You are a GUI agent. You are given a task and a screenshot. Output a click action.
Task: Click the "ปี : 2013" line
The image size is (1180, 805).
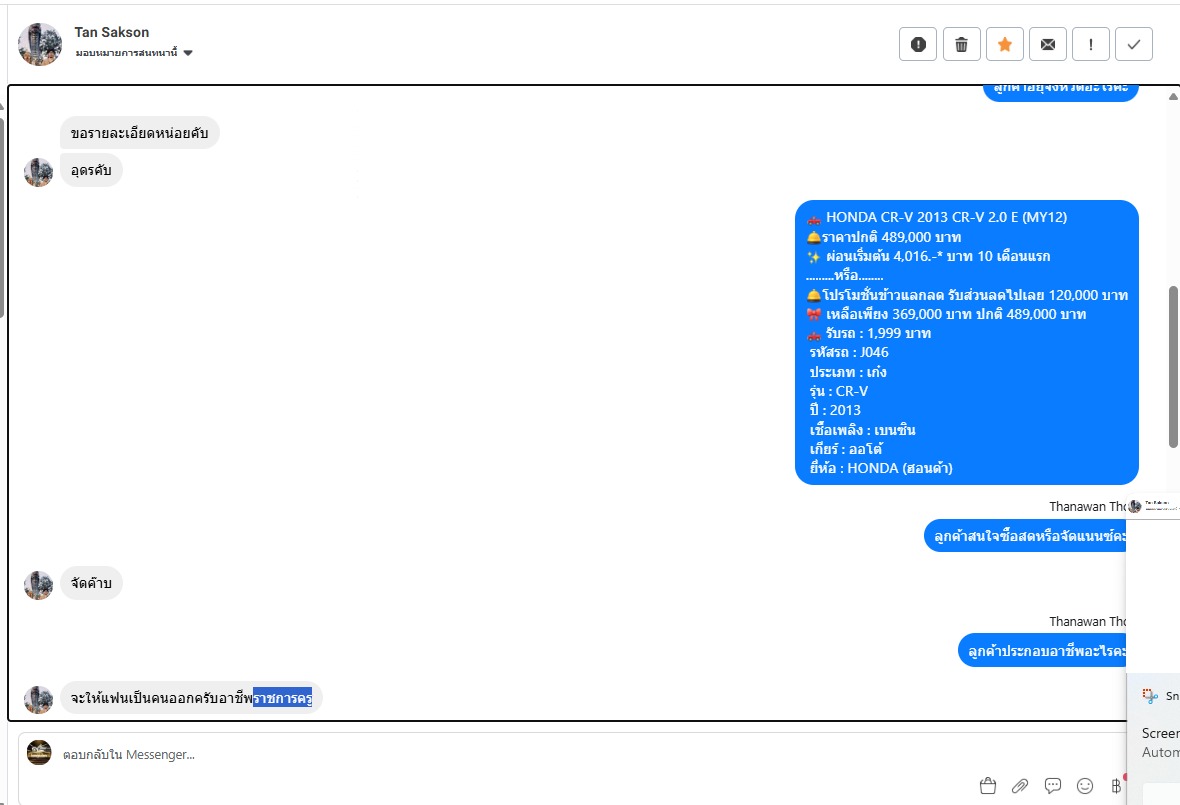[x=835, y=410]
